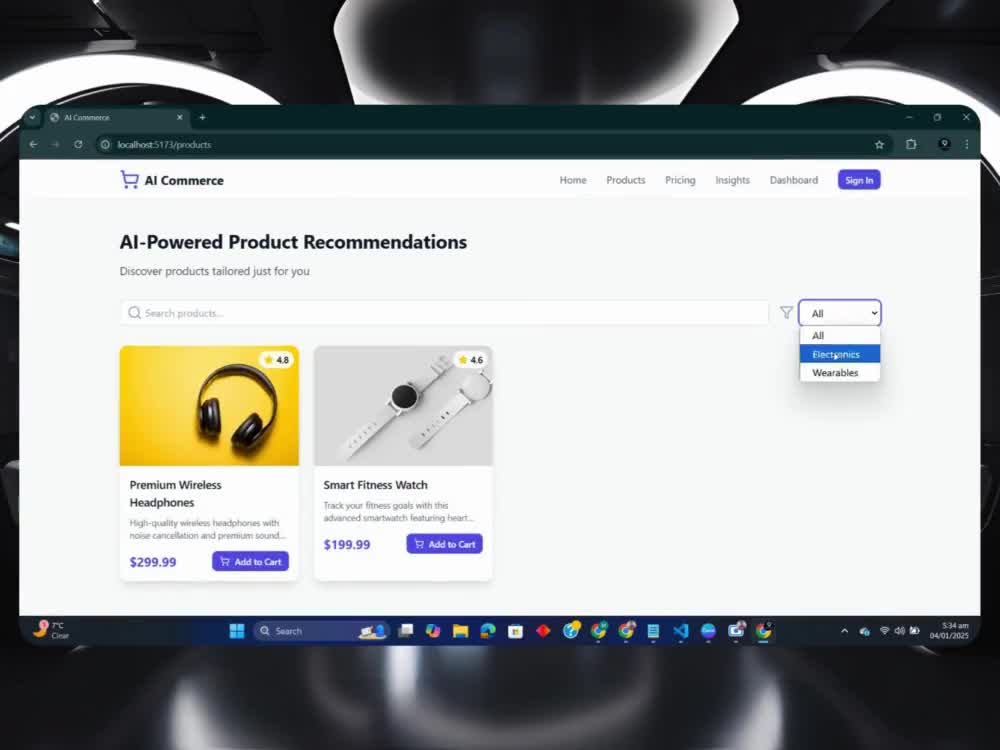Image resolution: width=1000 pixels, height=750 pixels.
Task: Open the browser profile avatar
Action: [x=945, y=144]
